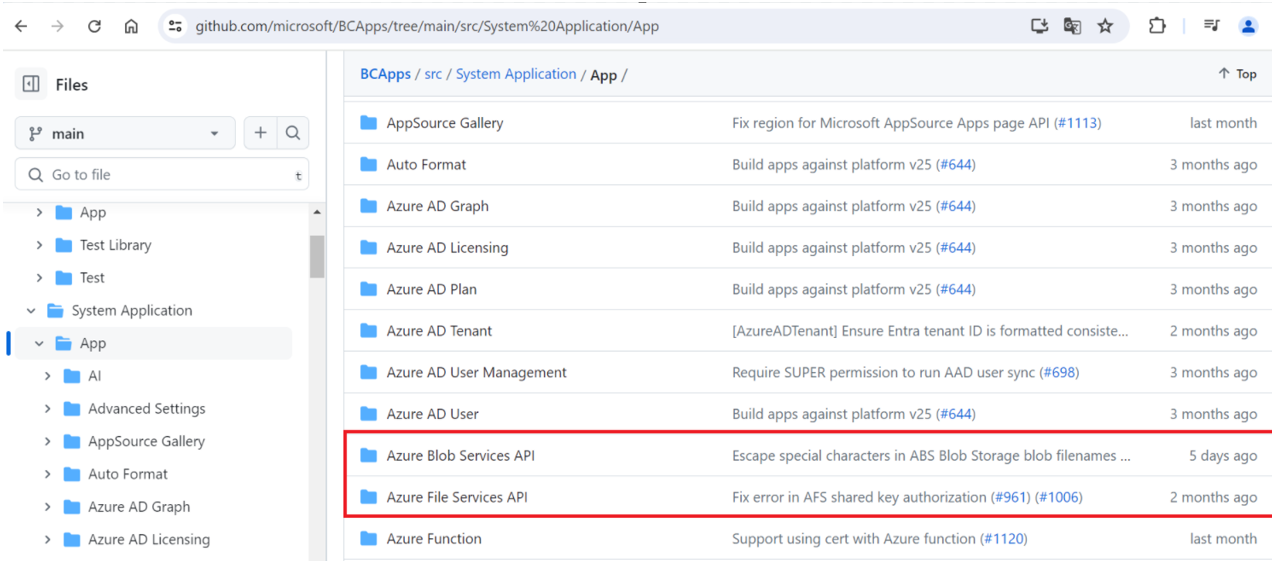Open the Azure File Services API folder
The height and width of the screenshot is (561, 1272).
[x=456, y=497]
